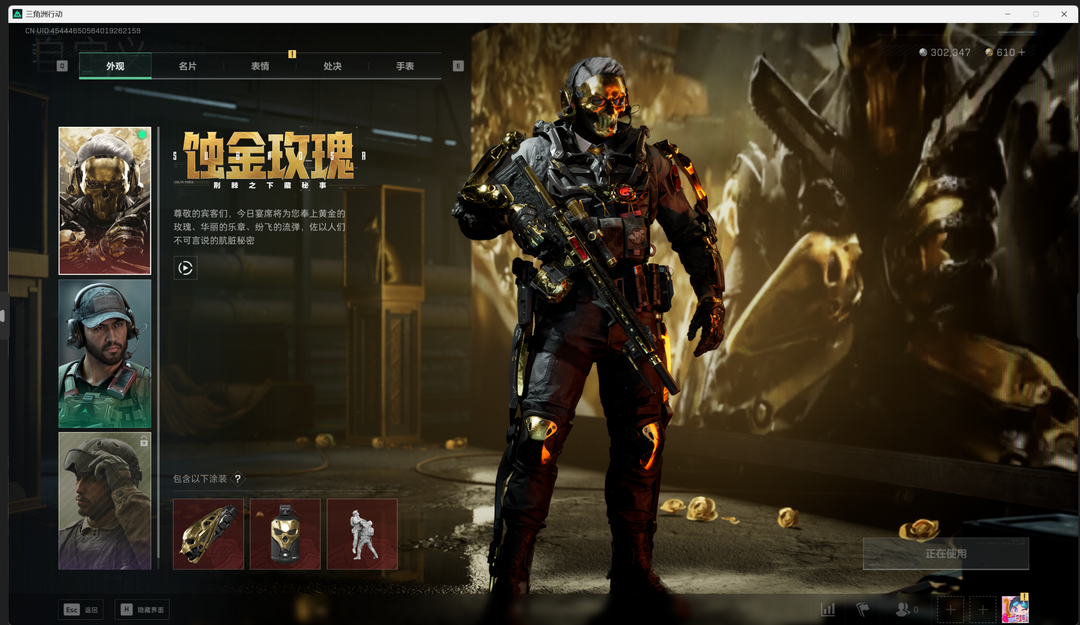Click the 包含以下涂装 label
The image size is (1080, 625).
200,479
